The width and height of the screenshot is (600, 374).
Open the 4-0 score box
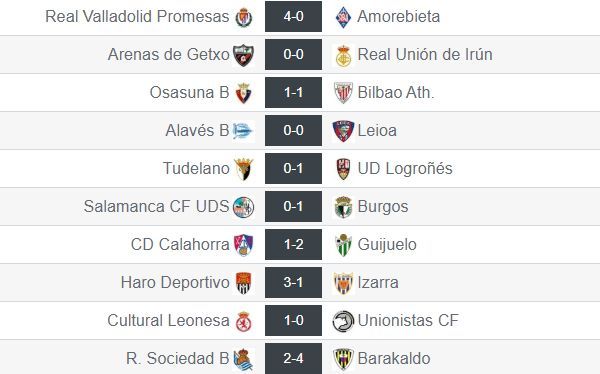(x=293, y=16)
